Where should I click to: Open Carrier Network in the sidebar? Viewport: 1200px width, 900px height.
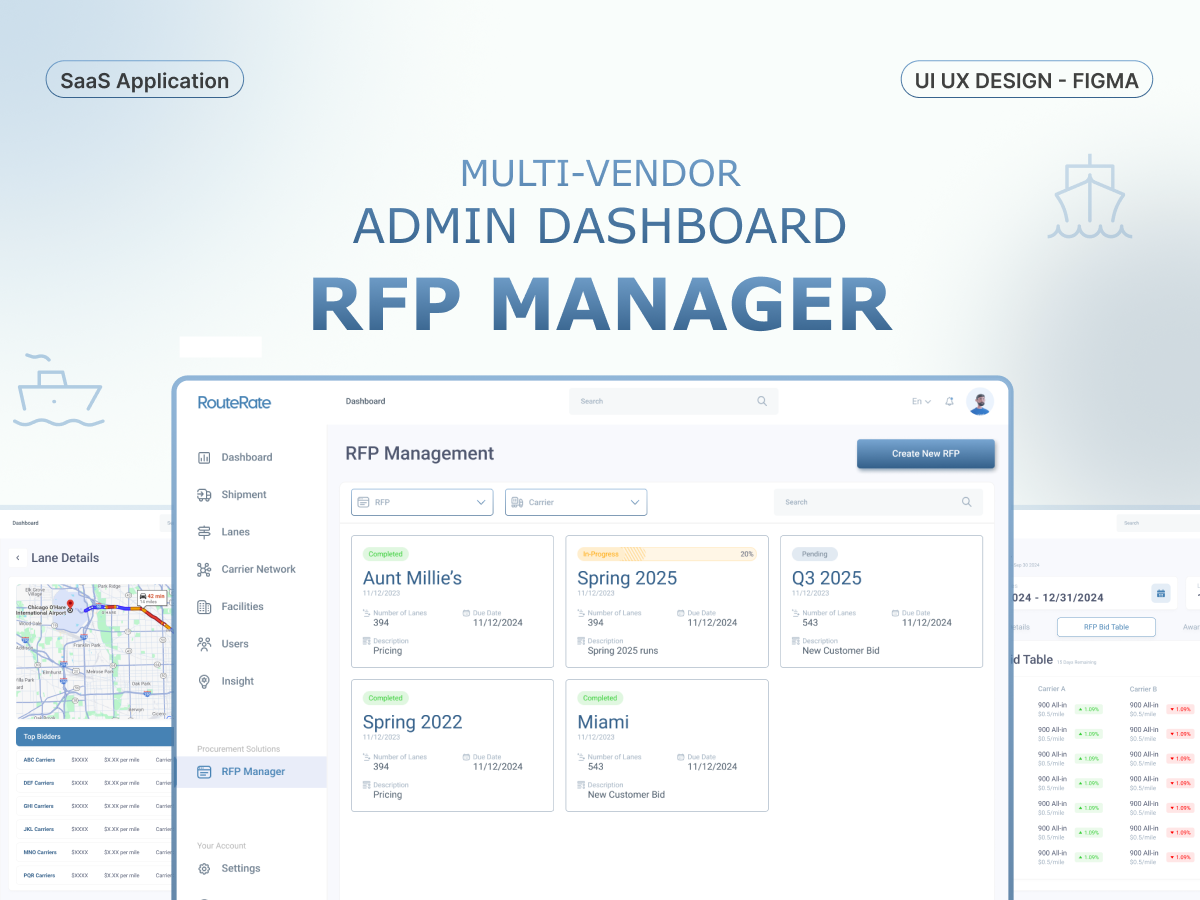258,570
